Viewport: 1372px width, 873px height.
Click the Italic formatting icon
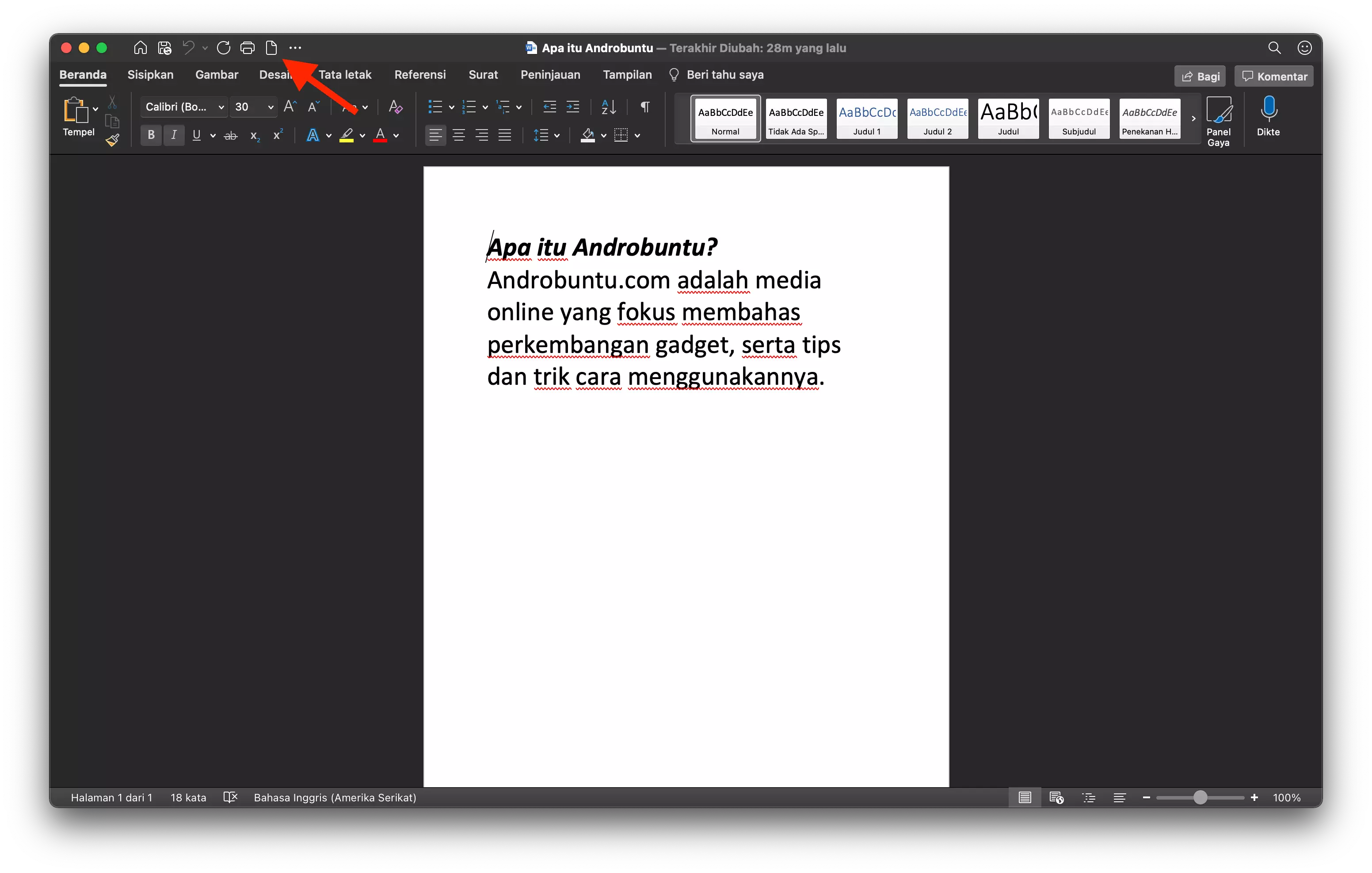(x=174, y=135)
